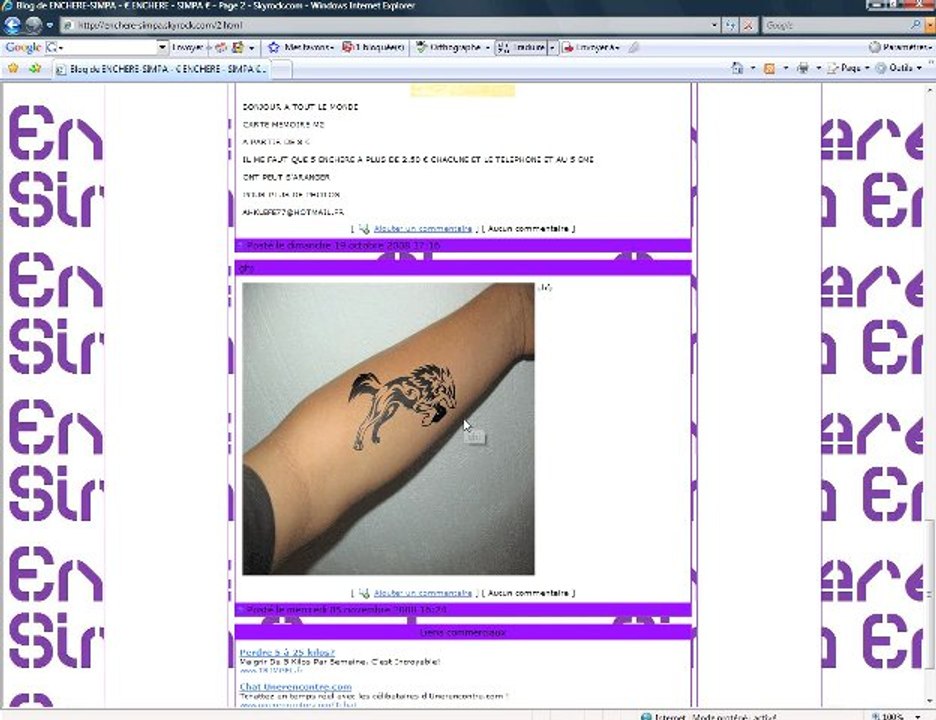Click the Envoyer button on Google toolbar
Viewport: 936px width, 720px height.
pyautogui.click(x=188, y=47)
